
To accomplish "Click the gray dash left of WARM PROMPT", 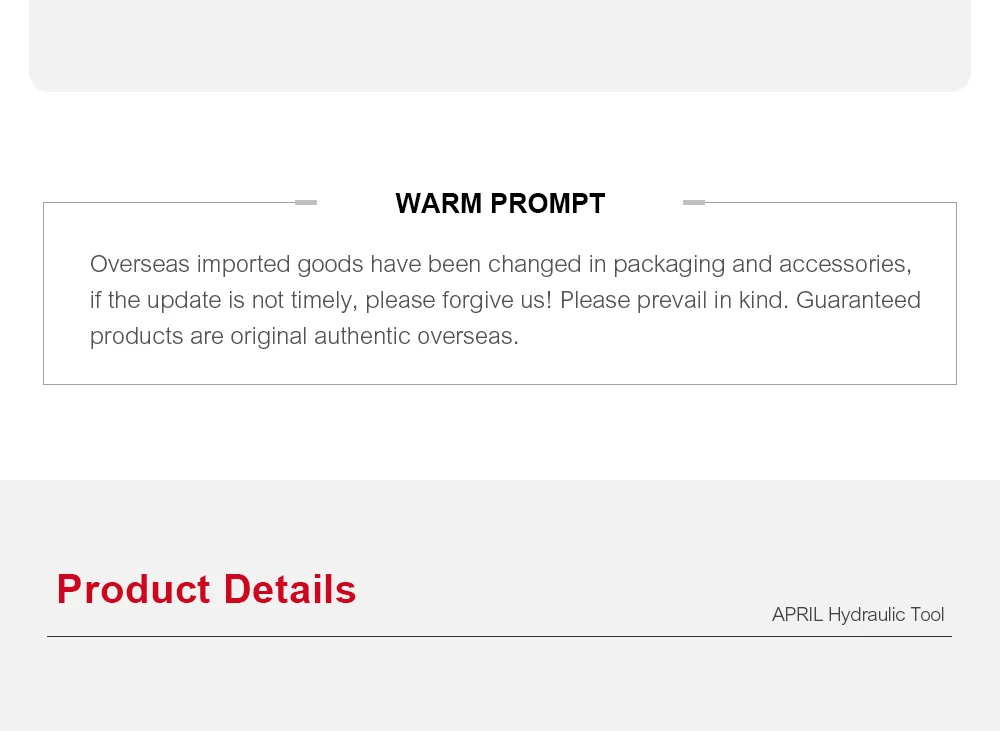I will [x=306, y=202].
